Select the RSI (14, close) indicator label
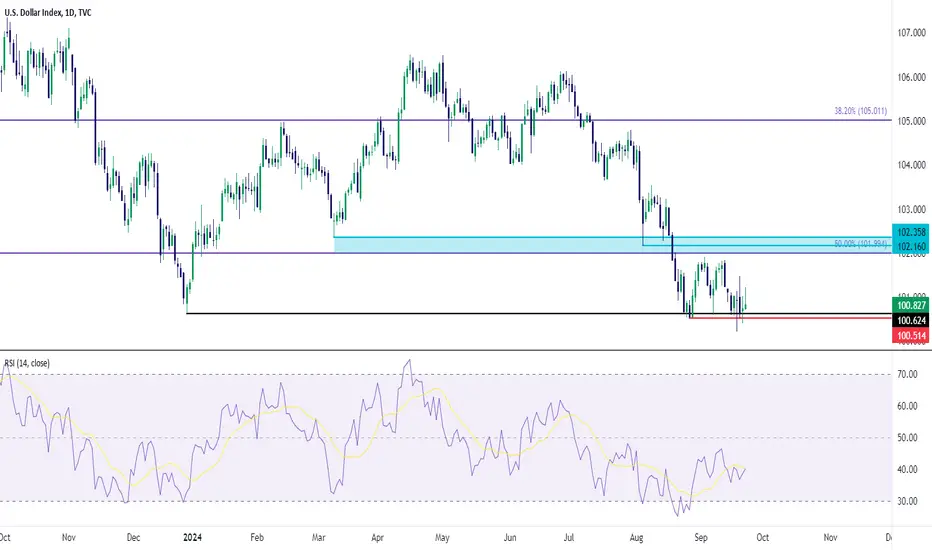 coord(27,363)
